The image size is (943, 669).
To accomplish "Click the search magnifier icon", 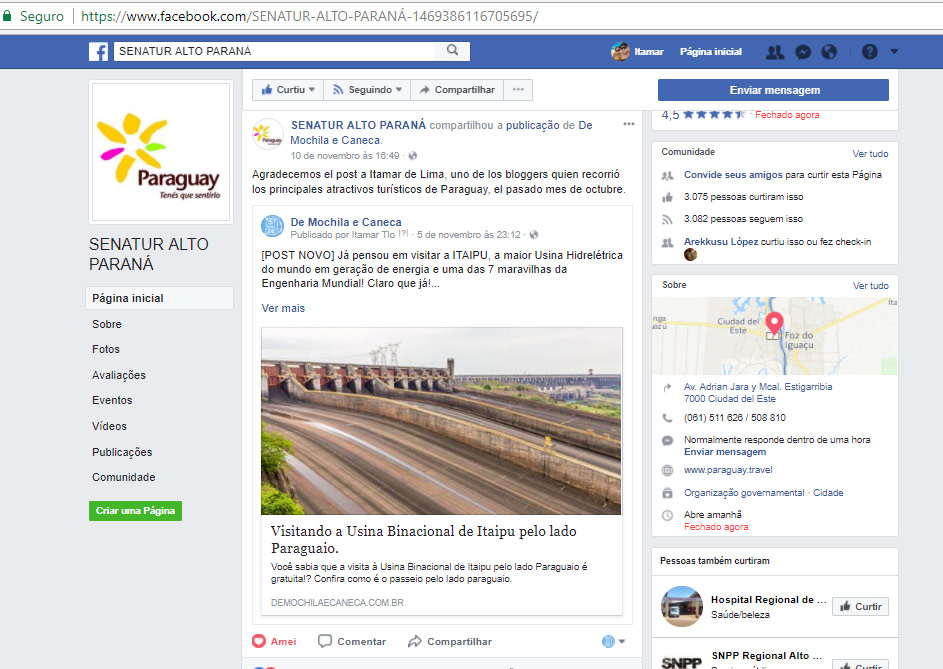I will [453, 51].
